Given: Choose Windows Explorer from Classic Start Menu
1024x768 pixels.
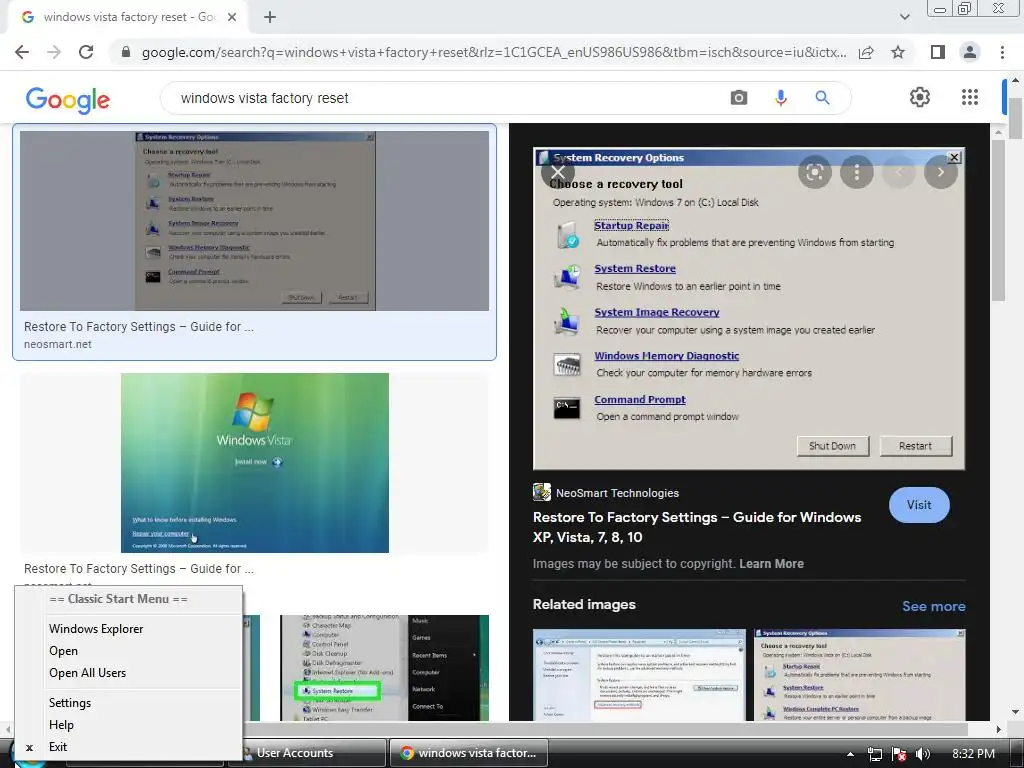Looking at the screenshot, I should 96,629.
